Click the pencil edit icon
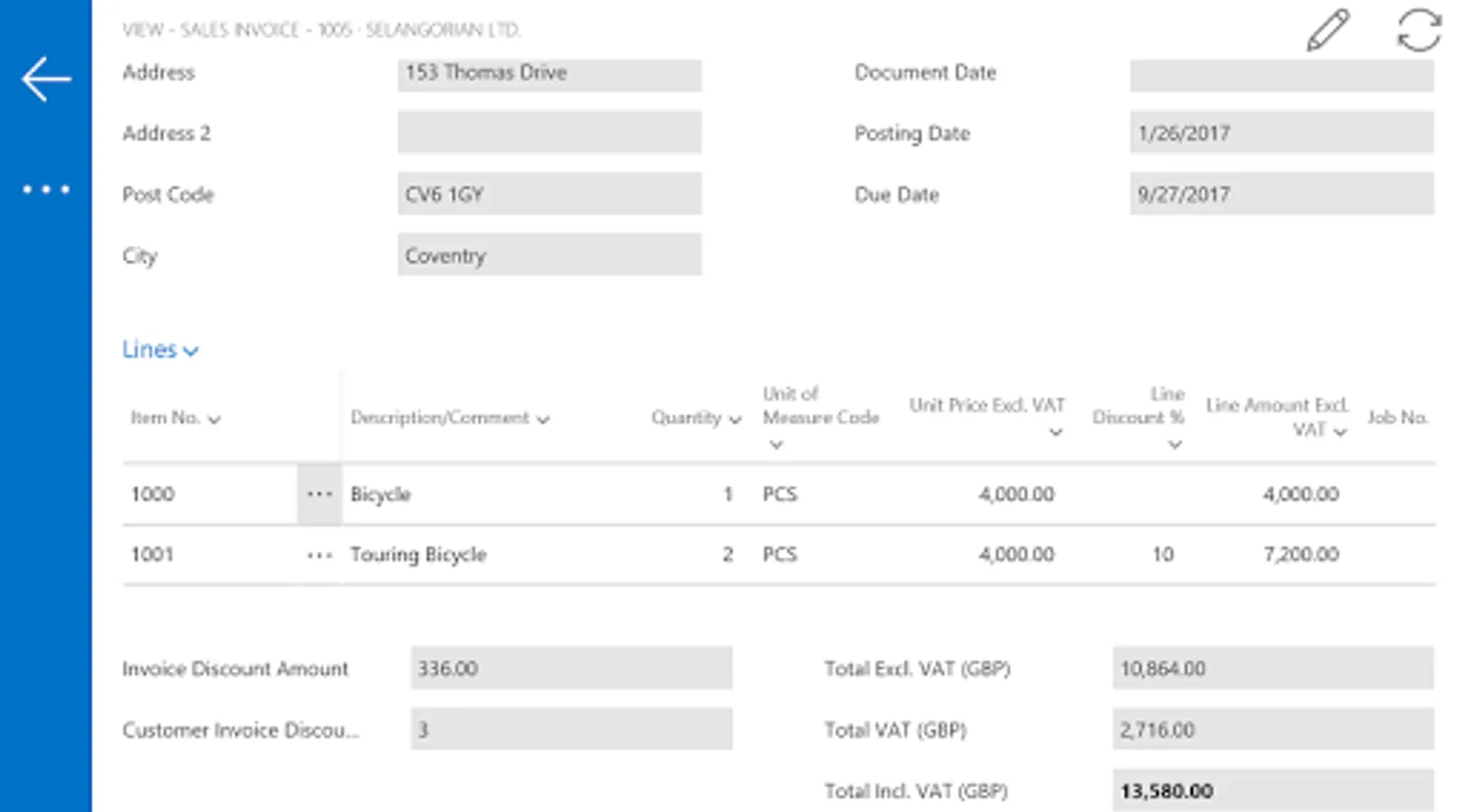This screenshot has width=1465, height=812. 1328,31
